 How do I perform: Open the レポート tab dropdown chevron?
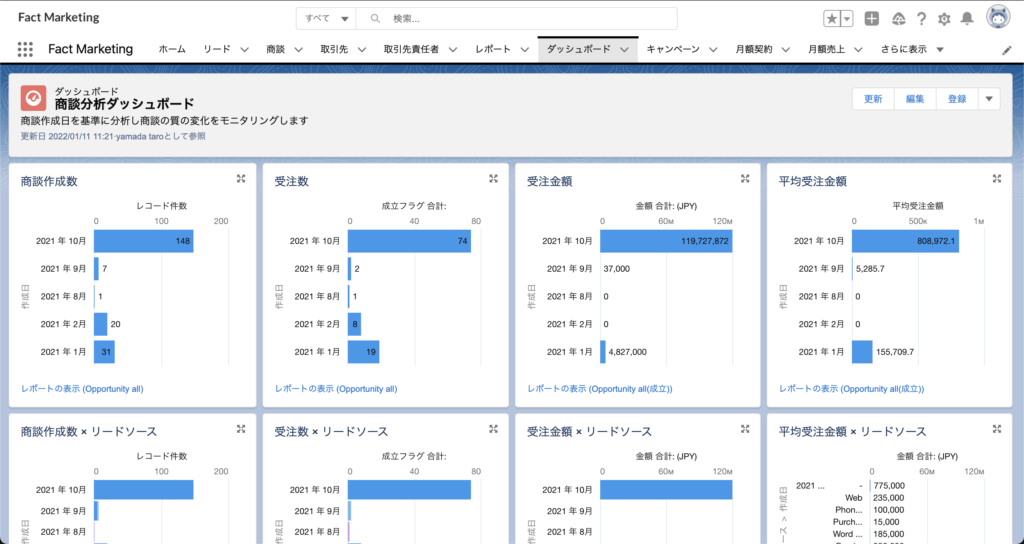tap(525, 50)
